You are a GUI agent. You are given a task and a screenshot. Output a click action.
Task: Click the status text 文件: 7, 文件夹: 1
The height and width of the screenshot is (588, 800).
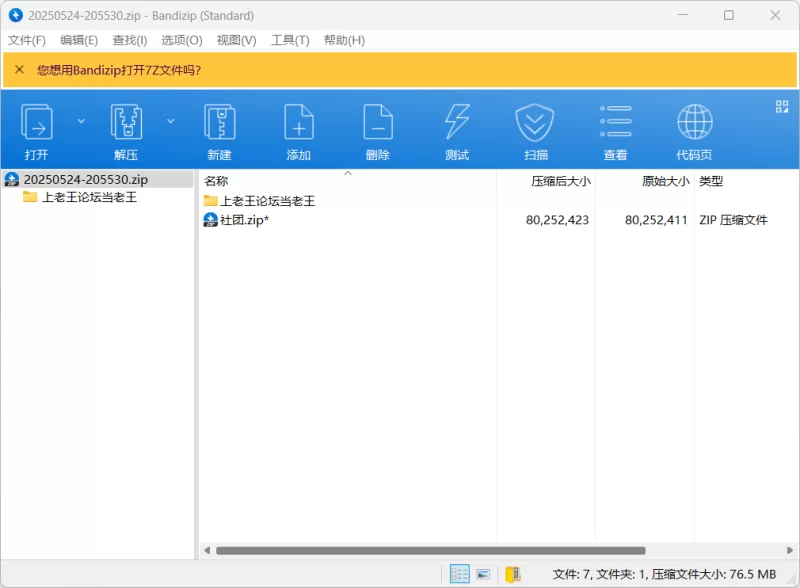[600, 574]
